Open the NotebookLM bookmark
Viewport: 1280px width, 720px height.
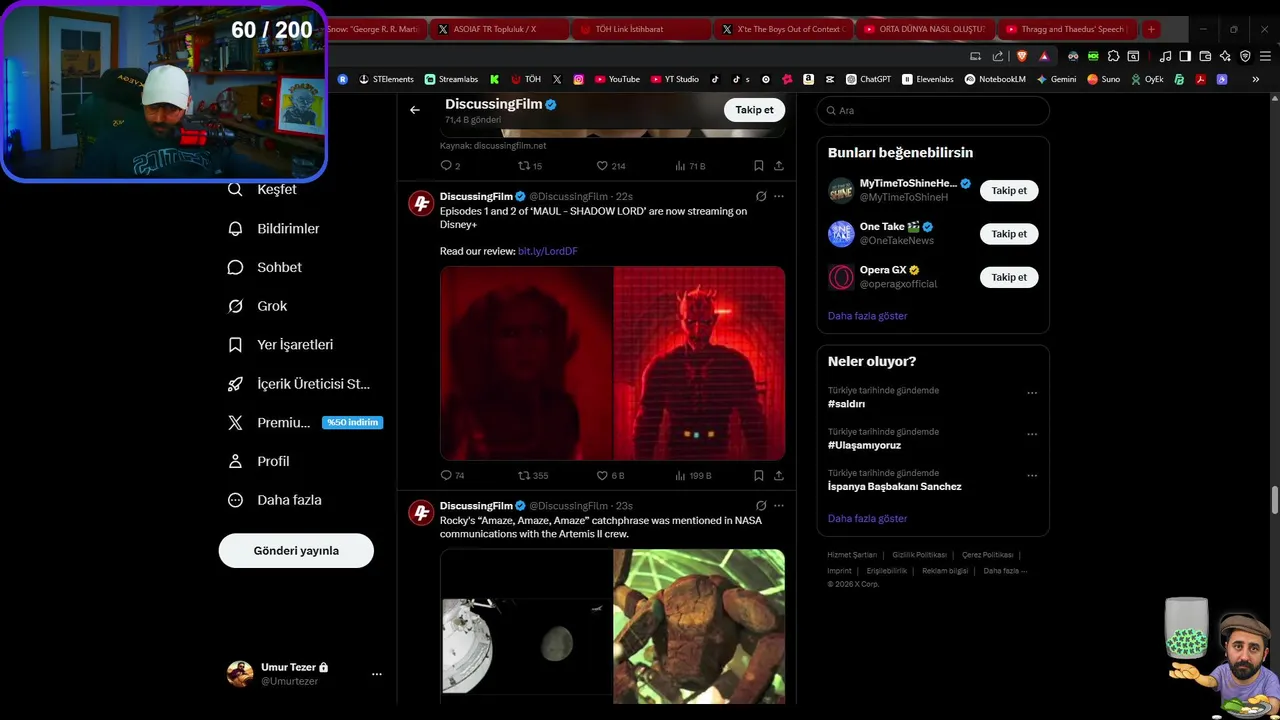pyautogui.click(x=995, y=79)
